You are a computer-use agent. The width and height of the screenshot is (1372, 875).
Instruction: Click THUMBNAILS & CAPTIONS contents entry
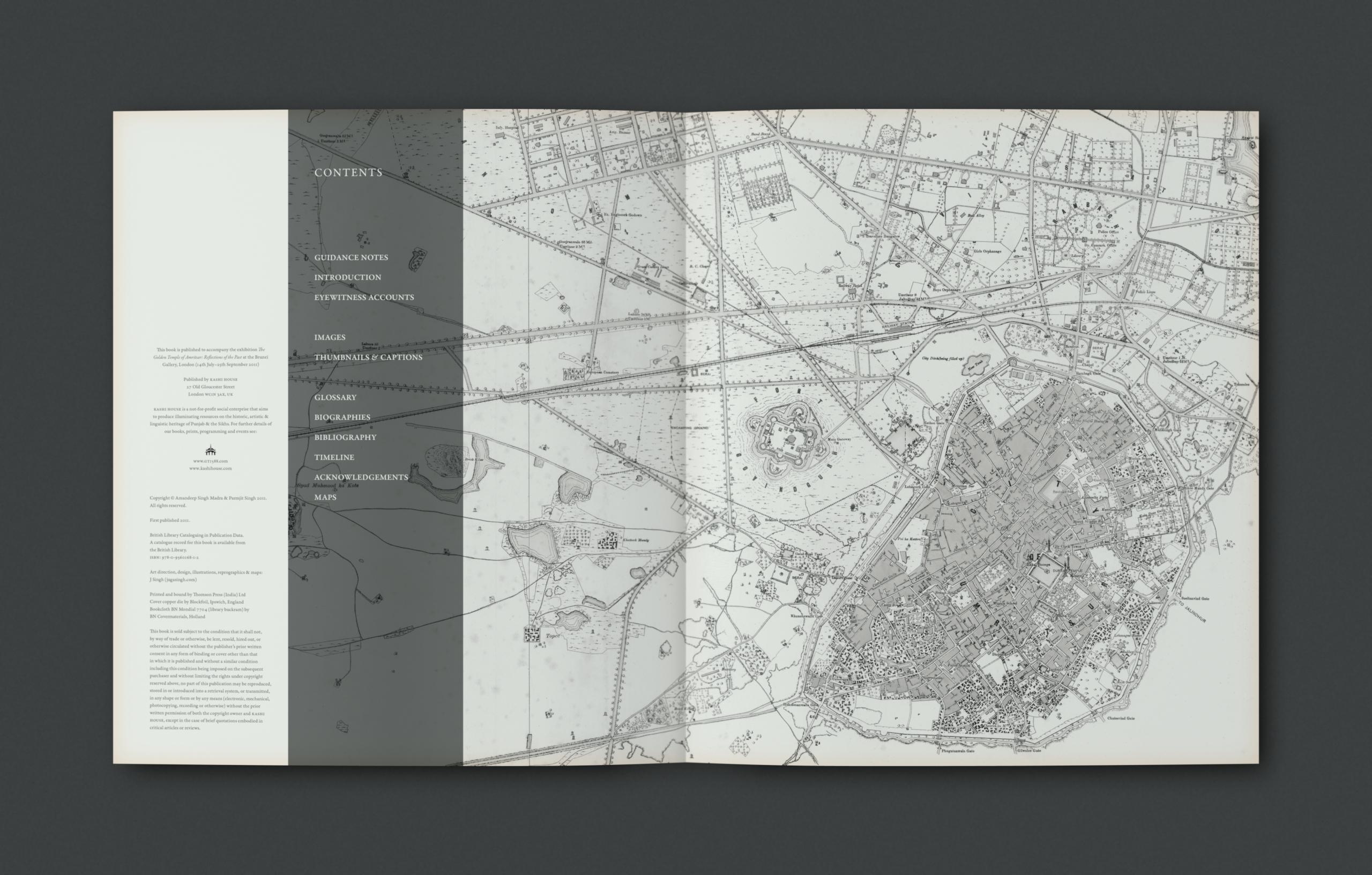click(x=368, y=358)
